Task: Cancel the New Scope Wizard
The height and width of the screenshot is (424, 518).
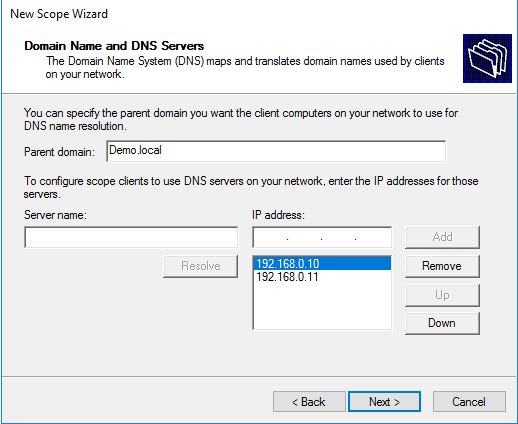Action: coord(469,402)
